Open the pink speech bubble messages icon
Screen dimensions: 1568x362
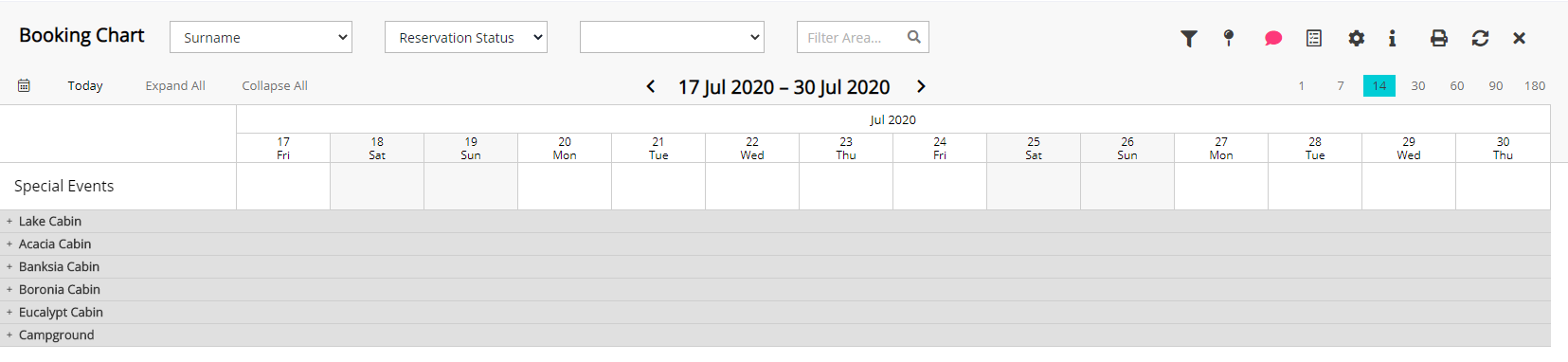point(1273,38)
